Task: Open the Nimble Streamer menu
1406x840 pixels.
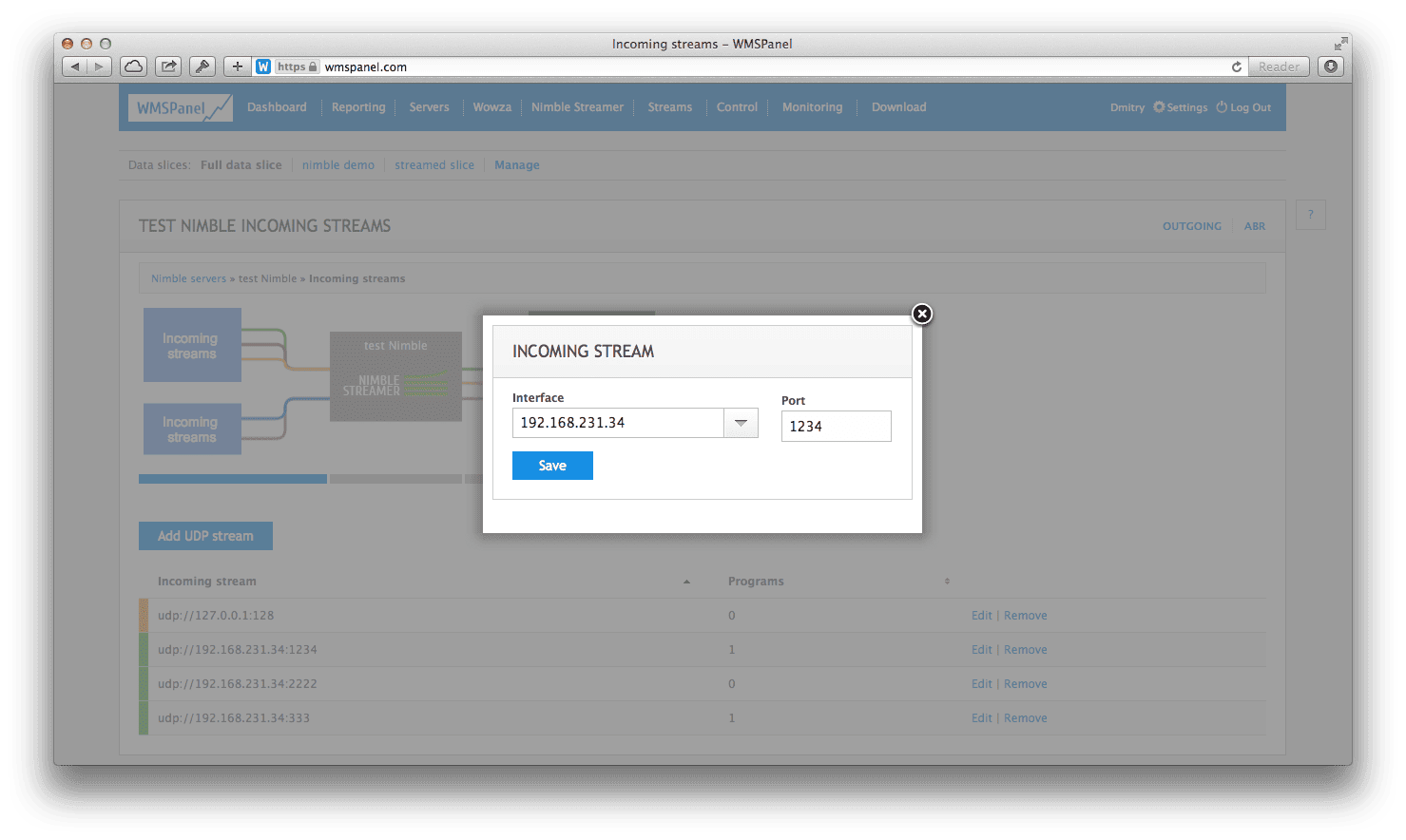Action: pyautogui.click(x=577, y=107)
